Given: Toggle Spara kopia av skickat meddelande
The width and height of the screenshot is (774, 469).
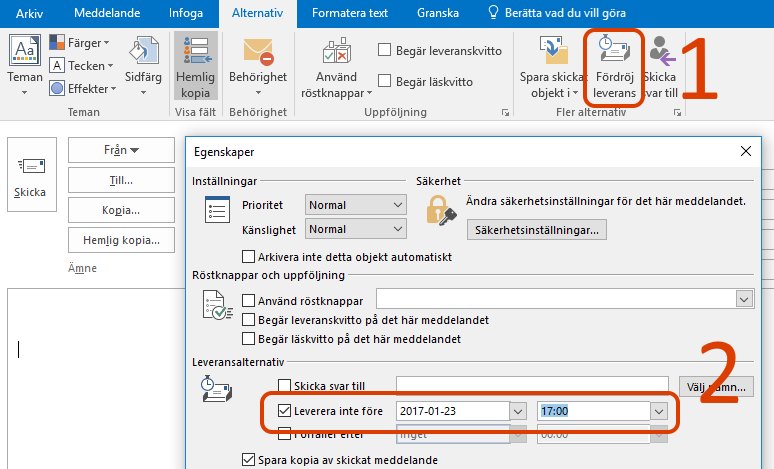Looking at the screenshot, I should click(x=250, y=460).
